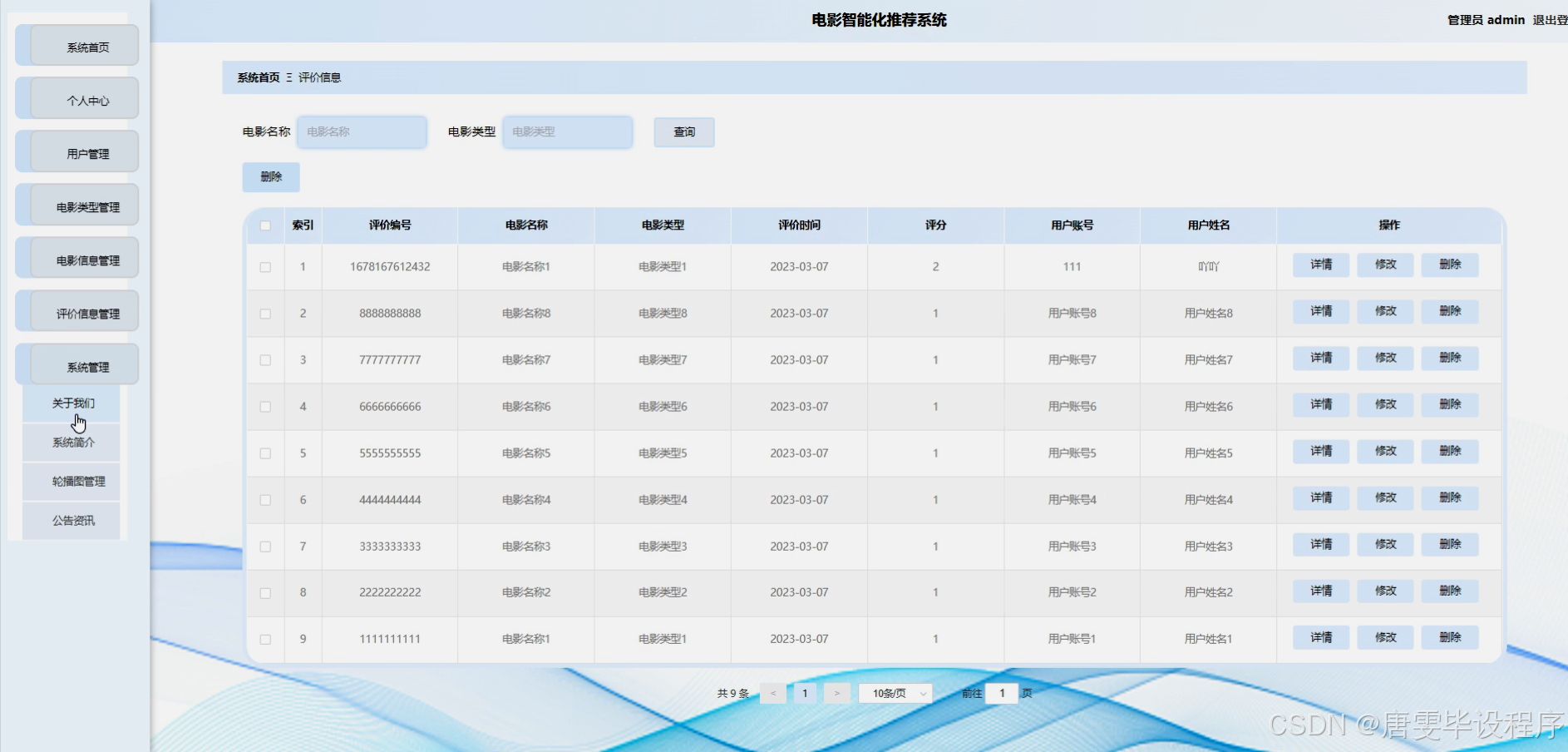Check the row with 评价编号 8888888888
The height and width of the screenshot is (752, 1568).
click(x=265, y=314)
